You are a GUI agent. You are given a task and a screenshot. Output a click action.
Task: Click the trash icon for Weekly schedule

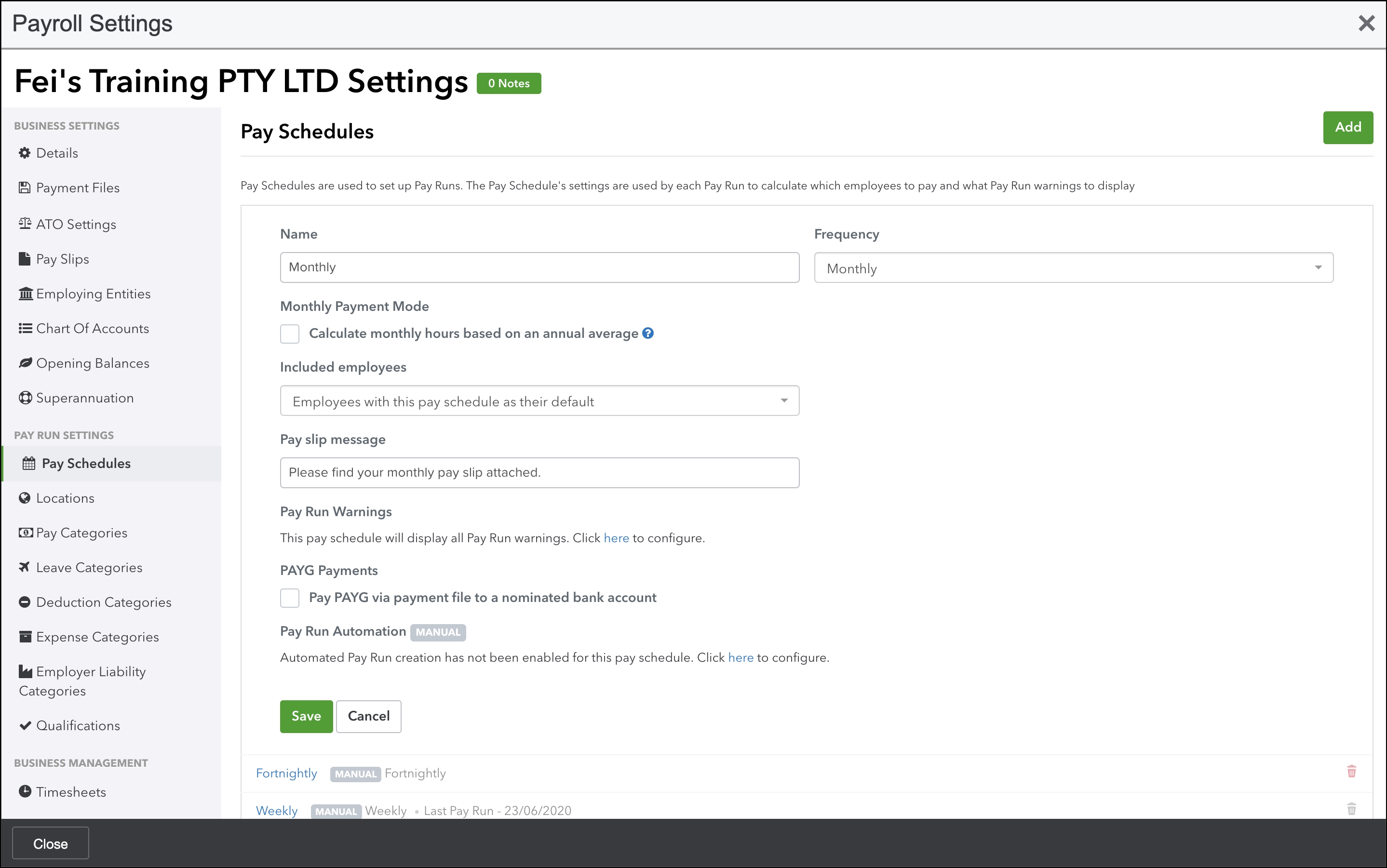1351,809
